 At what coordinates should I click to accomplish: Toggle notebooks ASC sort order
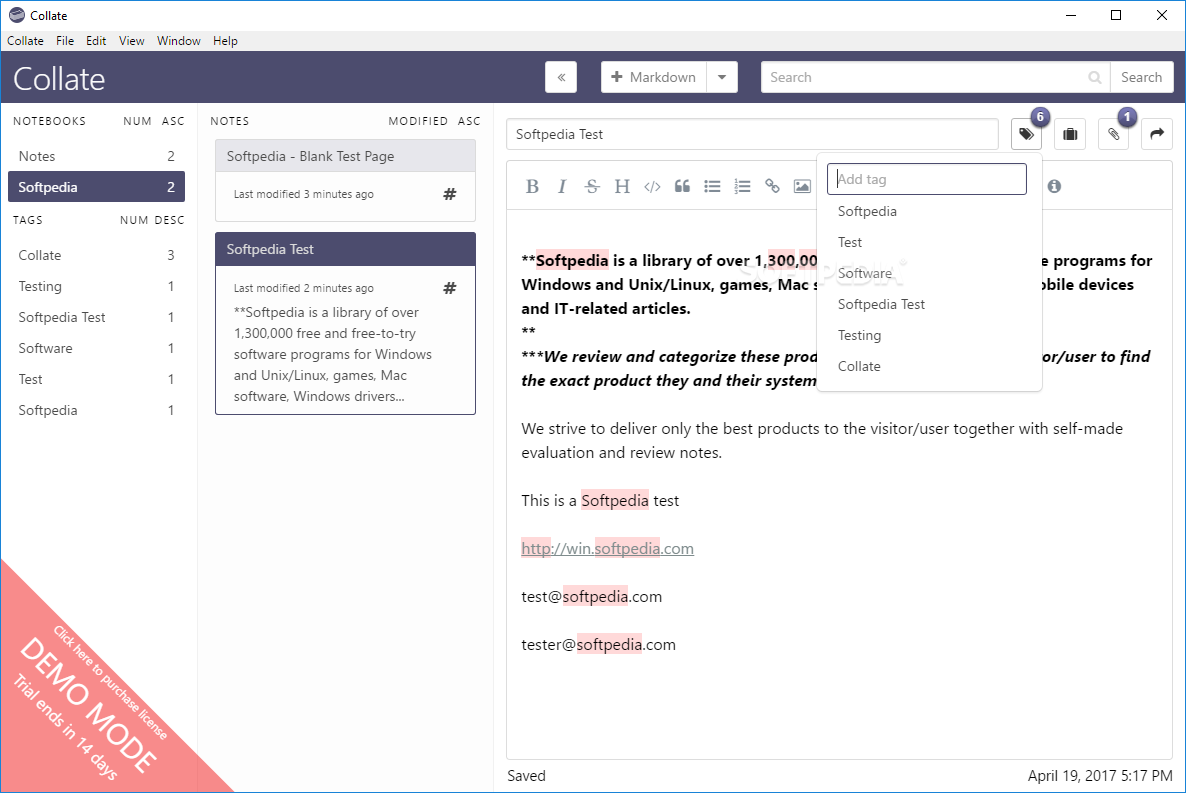click(173, 121)
